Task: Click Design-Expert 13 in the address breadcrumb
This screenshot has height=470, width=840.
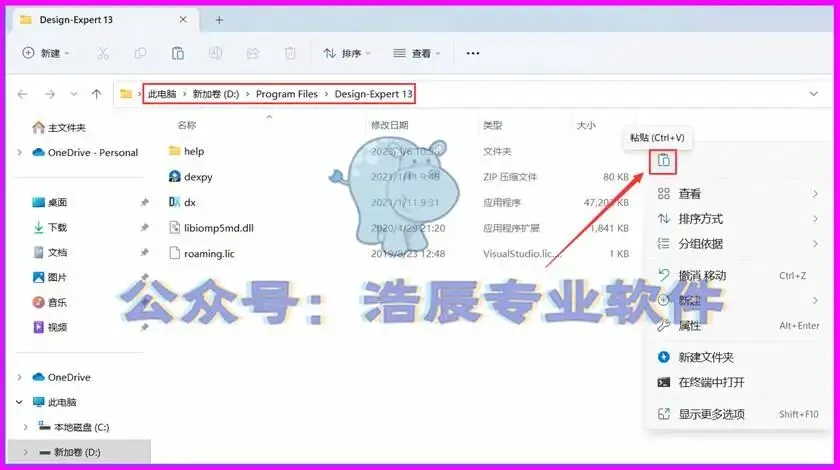Action: [x=373, y=94]
